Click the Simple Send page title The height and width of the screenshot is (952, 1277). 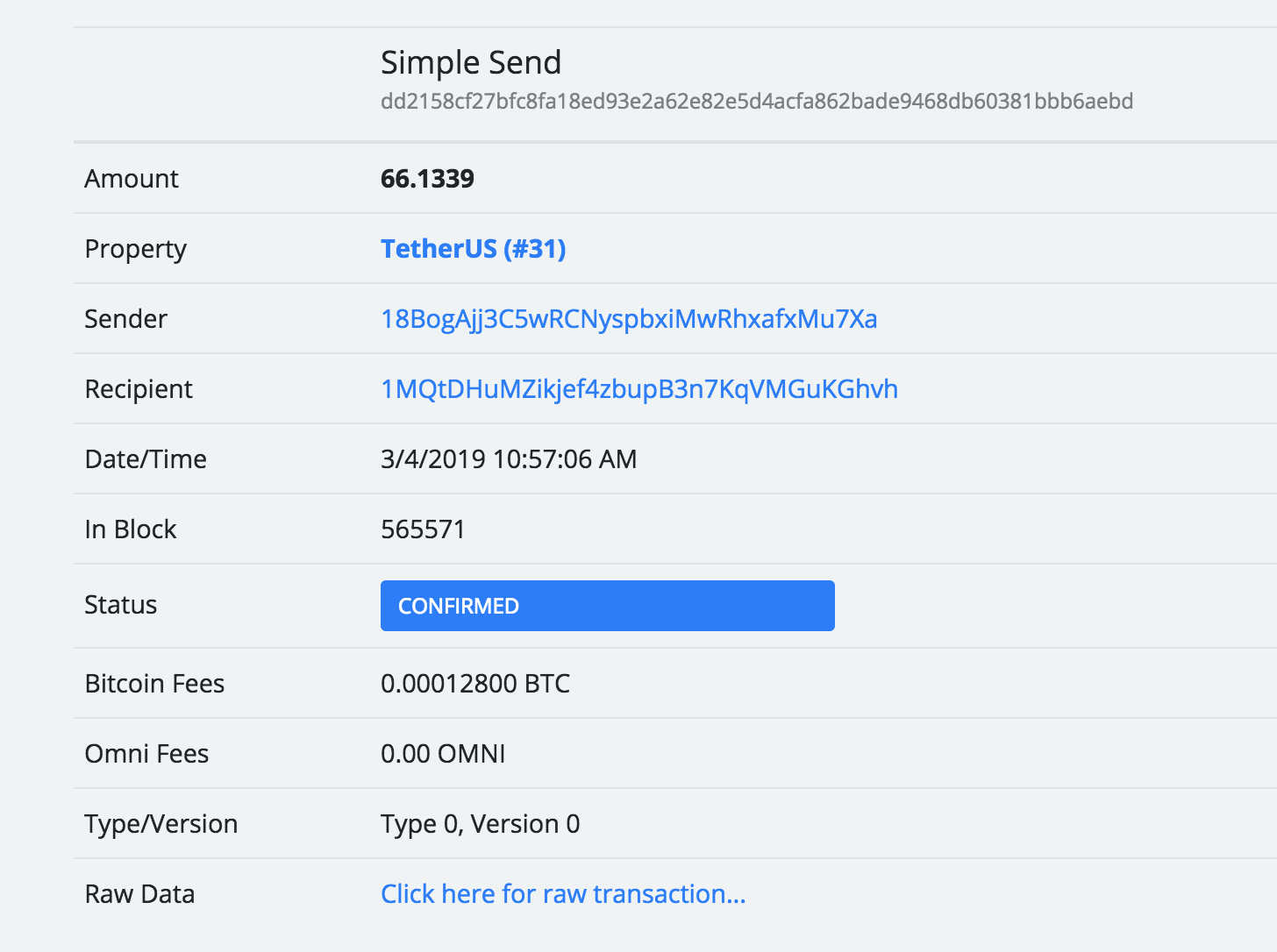(471, 62)
